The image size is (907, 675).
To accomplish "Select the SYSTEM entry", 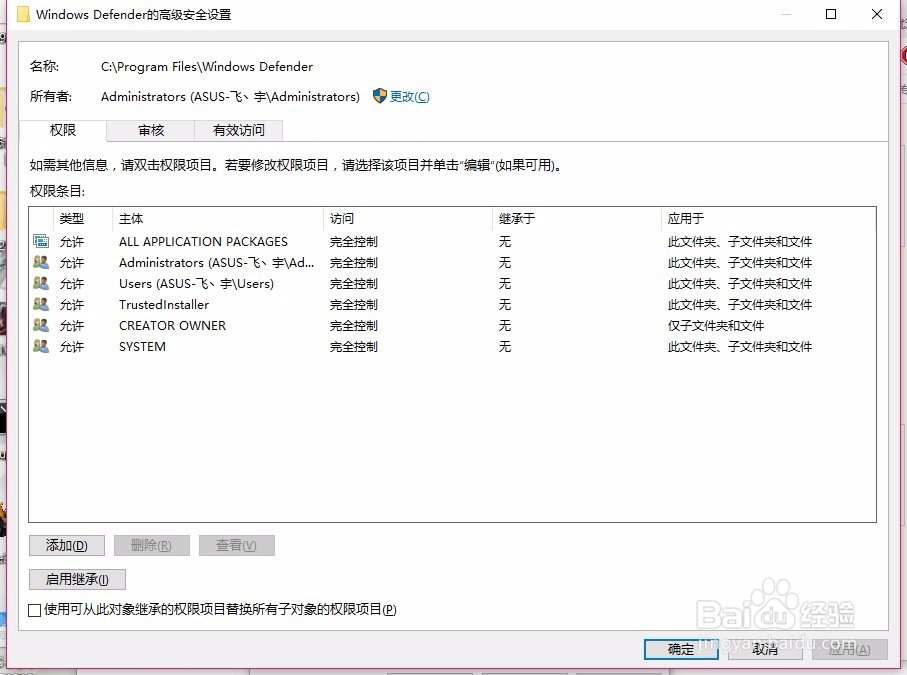I will (x=142, y=346).
